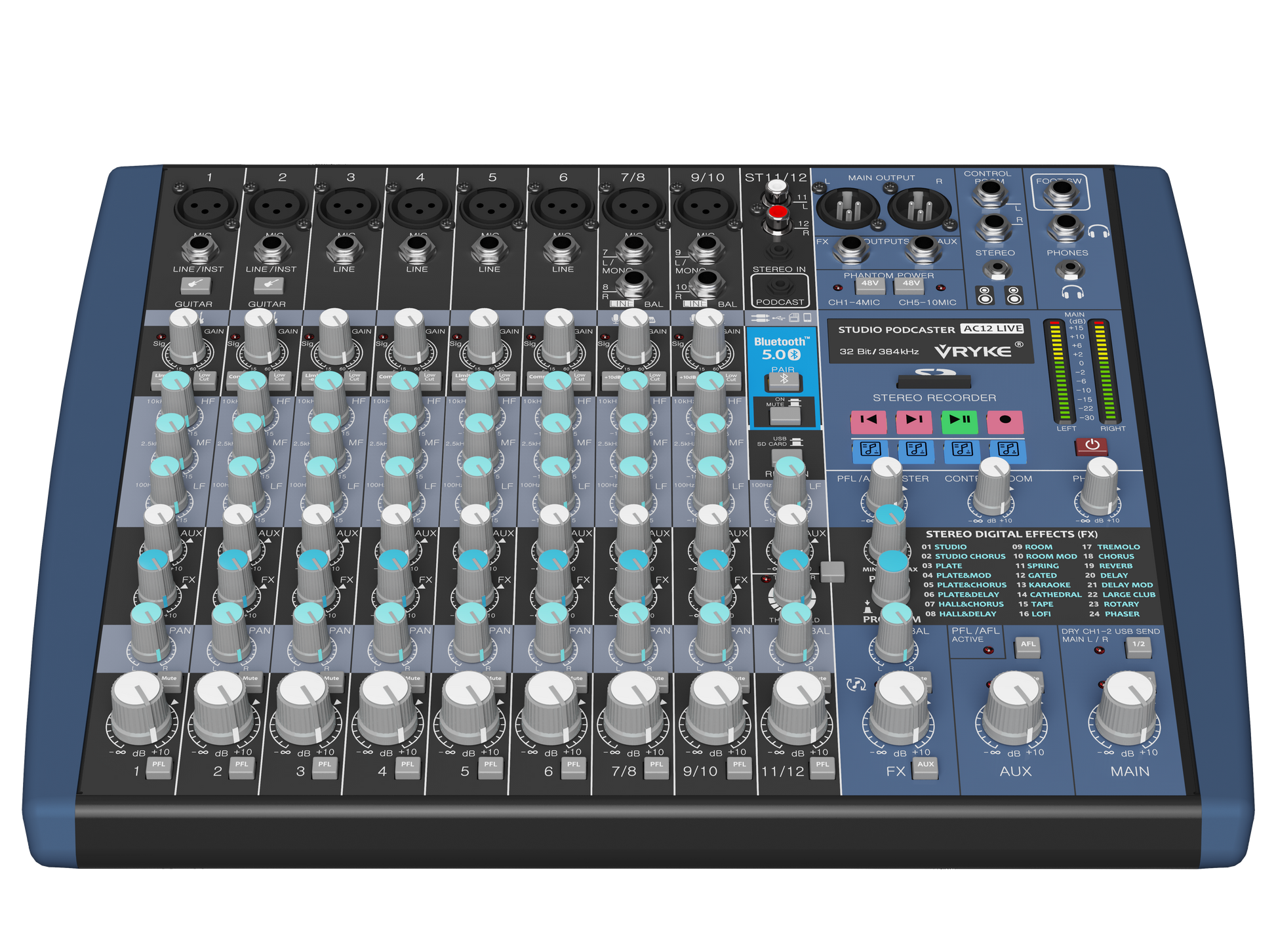Select the 01 STUDIO effect label

[944, 547]
